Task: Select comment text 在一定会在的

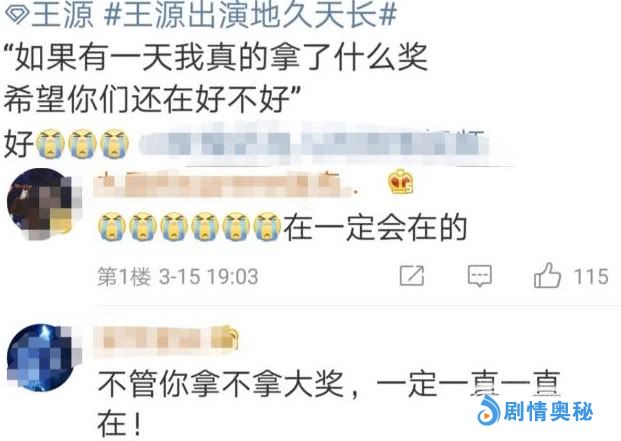Action: [375, 228]
